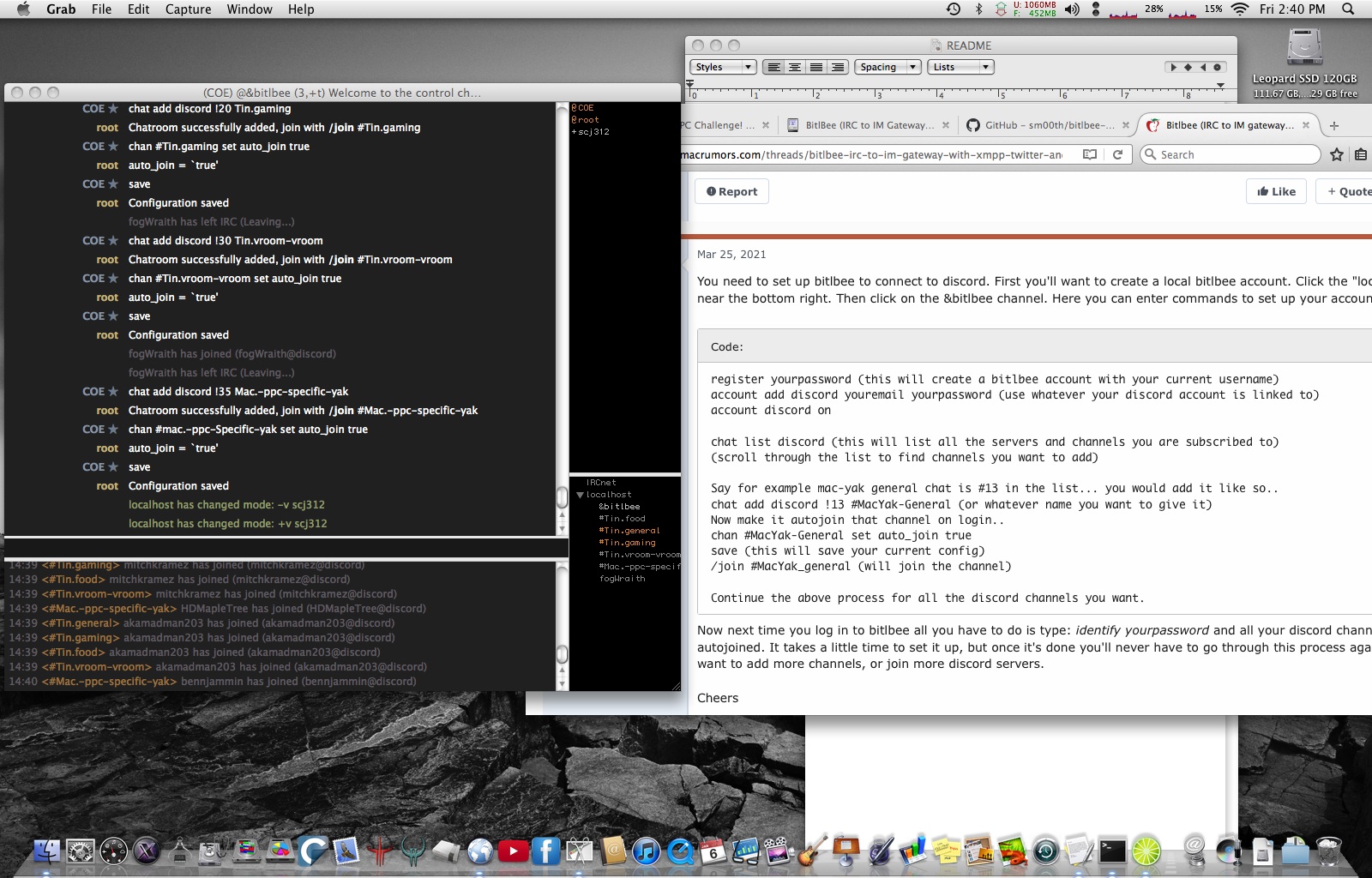Select align right in README toolbar
This screenshot has height=878, width=1372.
(838, 67)
